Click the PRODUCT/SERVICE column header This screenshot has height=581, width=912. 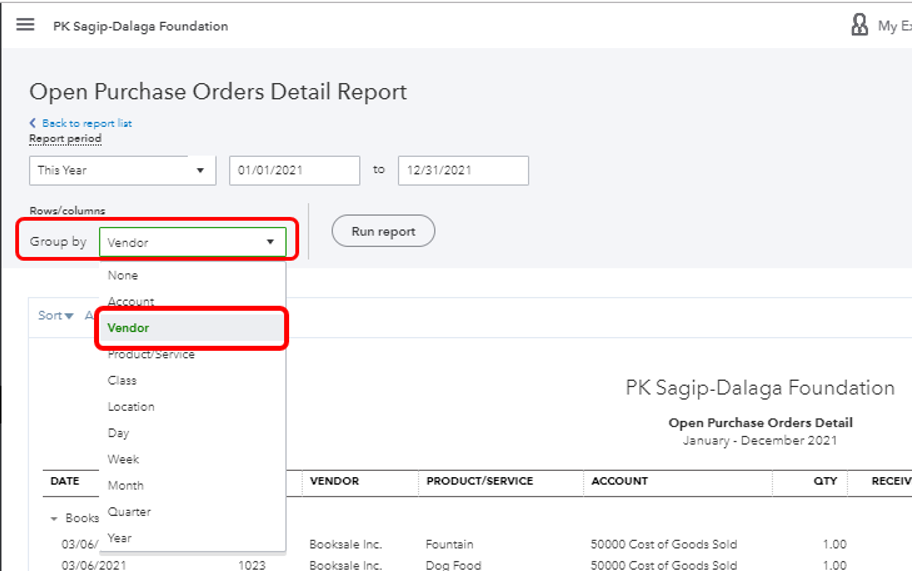coord(480,481)
